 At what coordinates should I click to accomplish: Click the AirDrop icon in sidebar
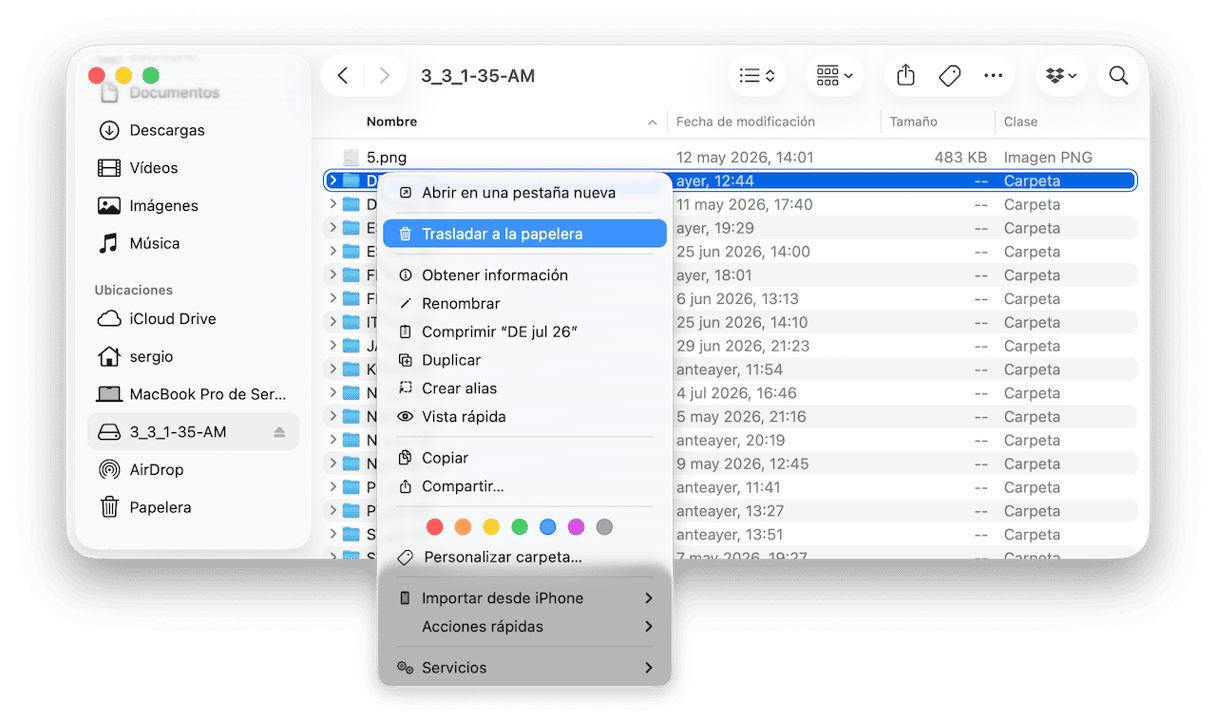pyautogui.click(x=109, y=470)
